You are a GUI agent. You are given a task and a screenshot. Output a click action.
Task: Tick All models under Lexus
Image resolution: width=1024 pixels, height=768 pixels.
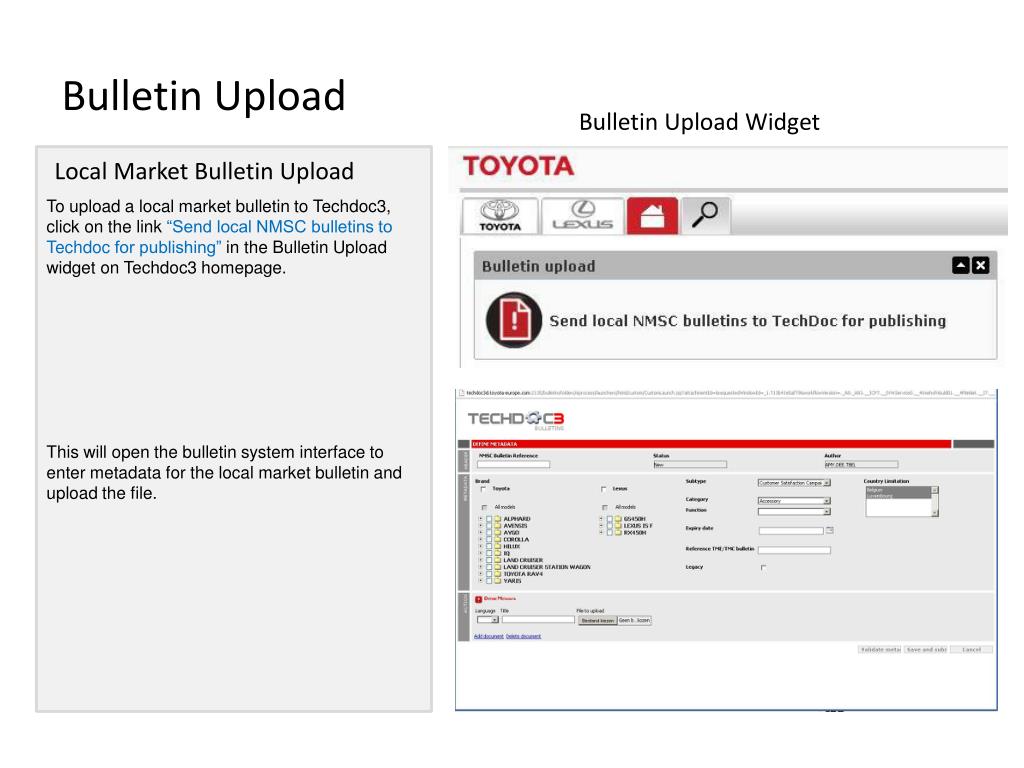pyautogui.click(x=605, y=507)
